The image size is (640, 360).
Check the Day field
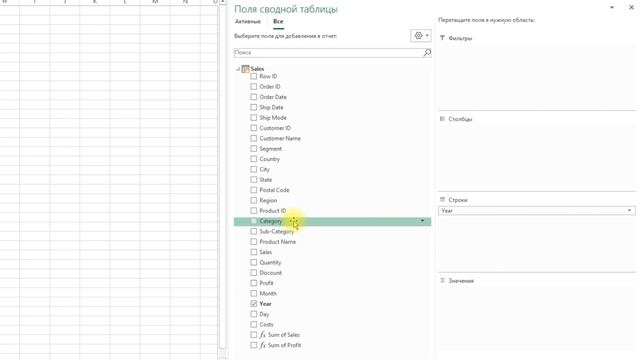click(253, 314)
